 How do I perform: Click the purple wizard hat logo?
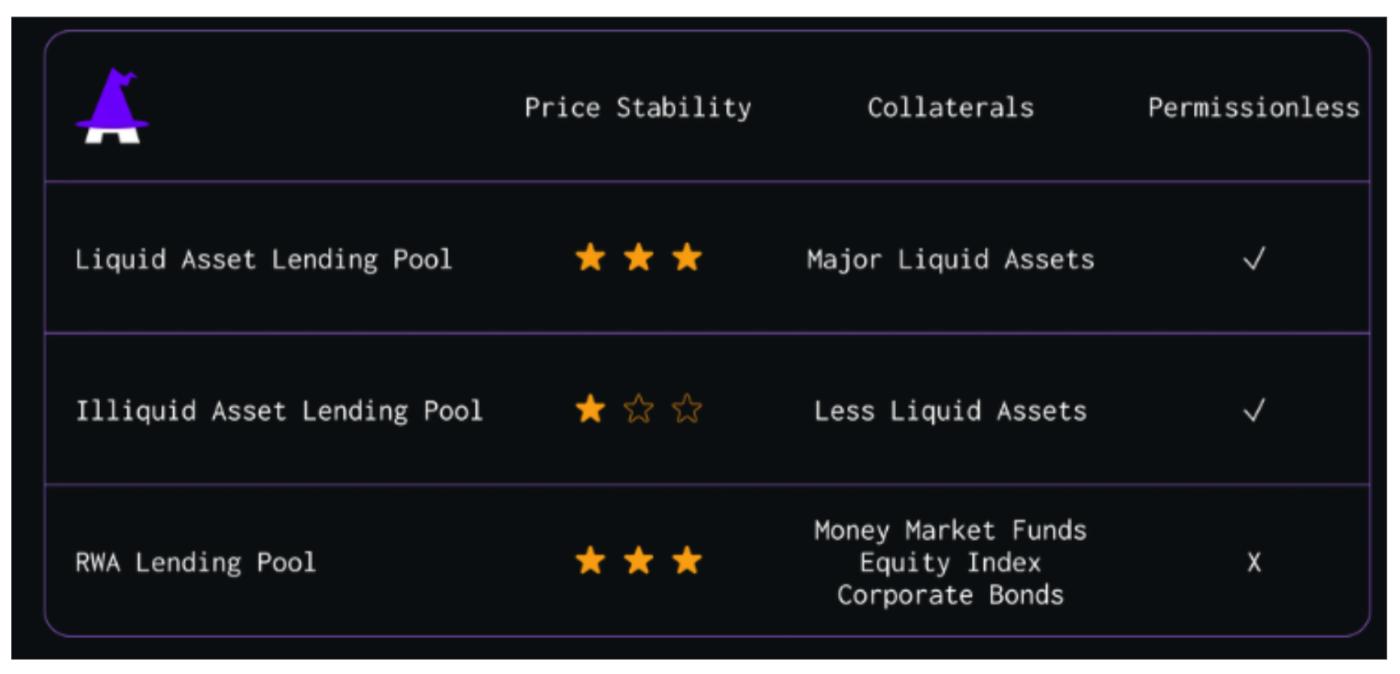click(x=112, y=106)
